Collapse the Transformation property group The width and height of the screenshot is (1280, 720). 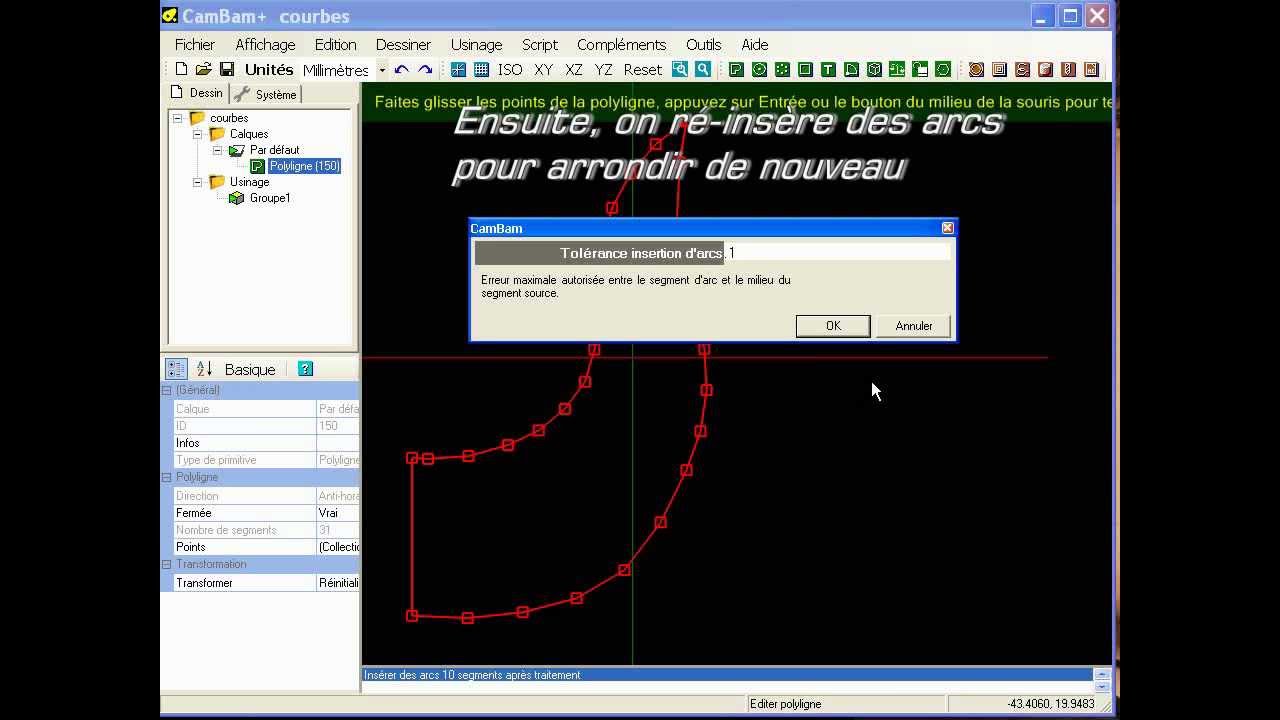[167, 564]
